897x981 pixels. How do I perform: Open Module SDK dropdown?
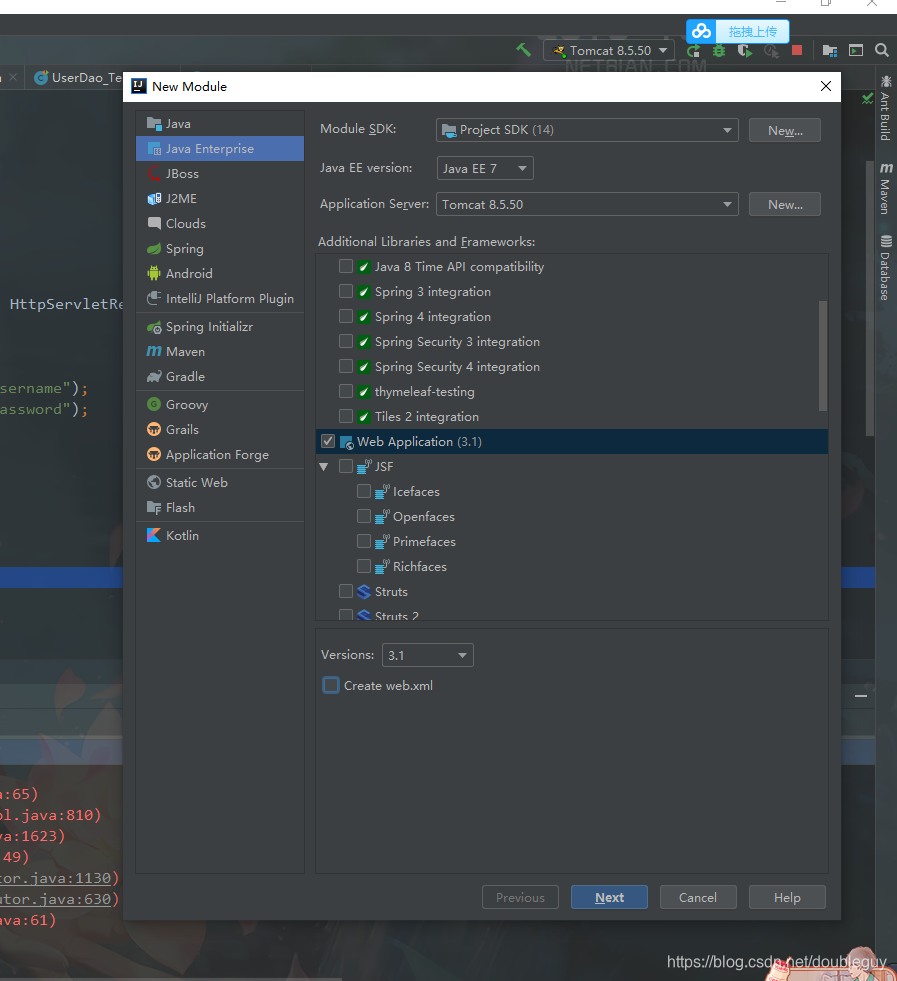pos(587,130)
